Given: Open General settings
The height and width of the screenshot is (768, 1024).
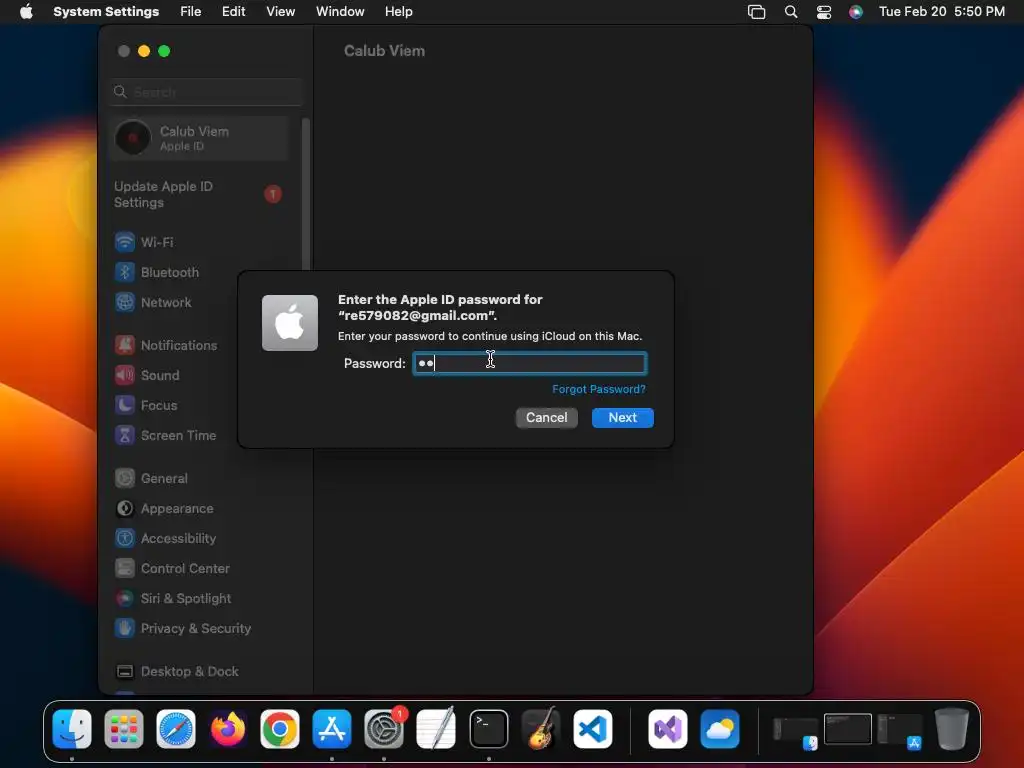Looking at the screenshot, I should click(152, 479).
